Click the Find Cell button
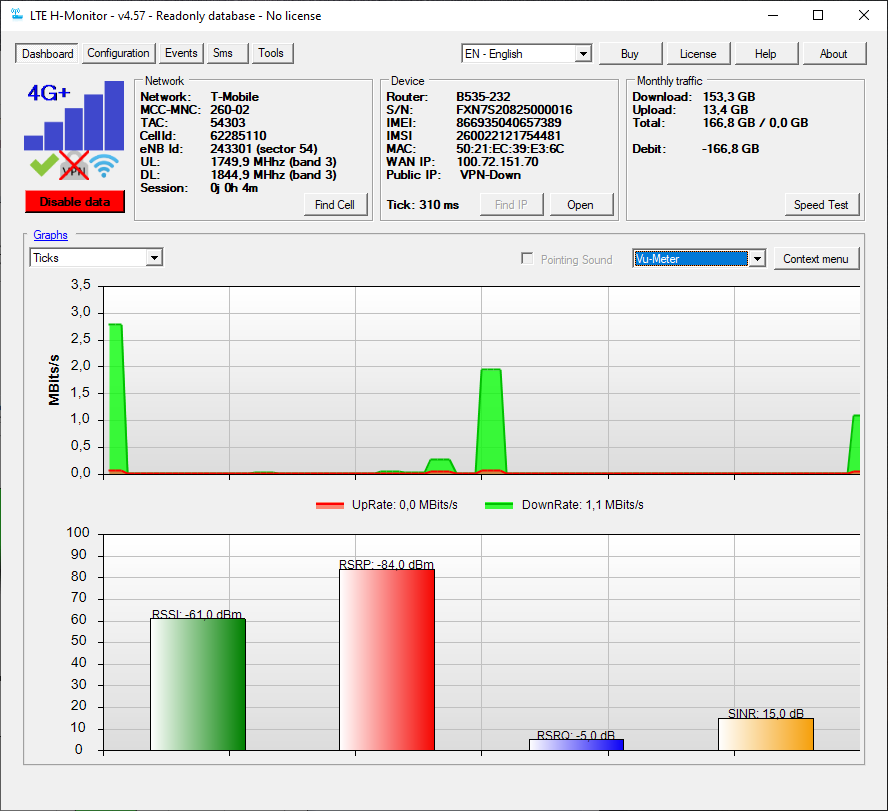Image resolution: width=888 pixels, height=811 pixels. [335, 205]
